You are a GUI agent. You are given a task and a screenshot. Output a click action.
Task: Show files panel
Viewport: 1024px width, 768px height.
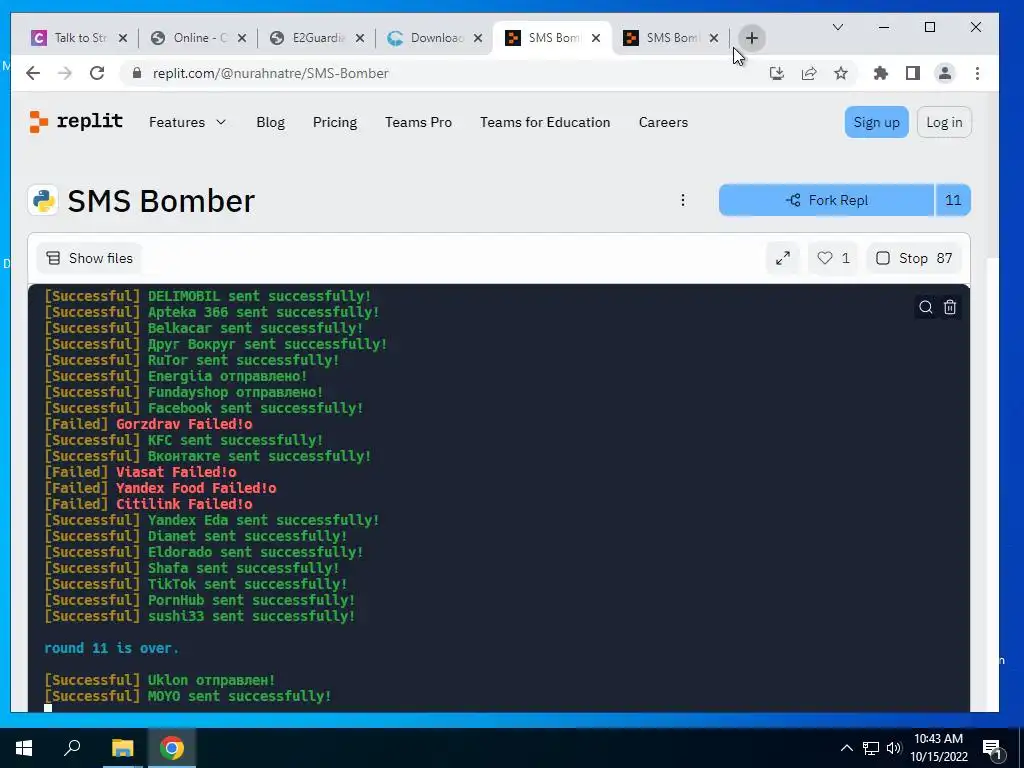tap(89, 258)
